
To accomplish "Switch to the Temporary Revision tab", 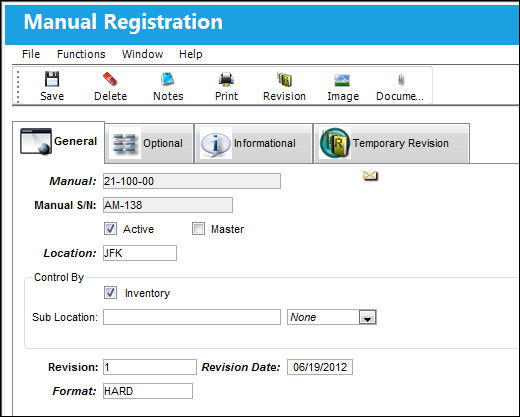I will pyautogui.click(x=391, y=143).
